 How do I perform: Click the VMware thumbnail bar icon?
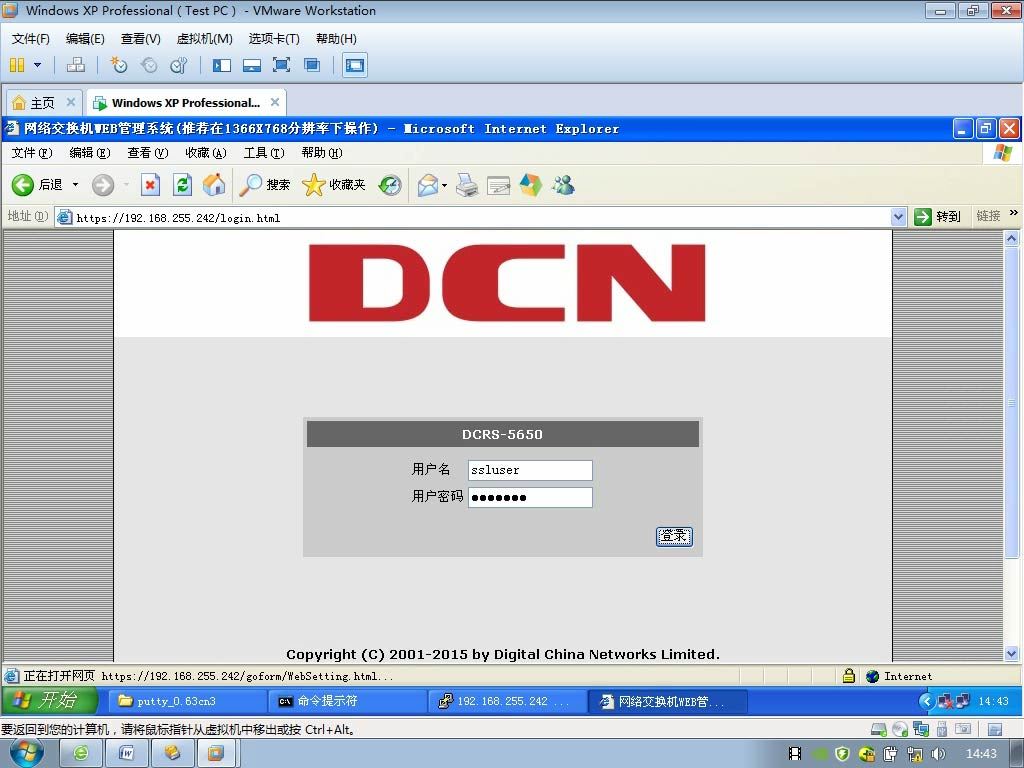click(x=251, y=65)
